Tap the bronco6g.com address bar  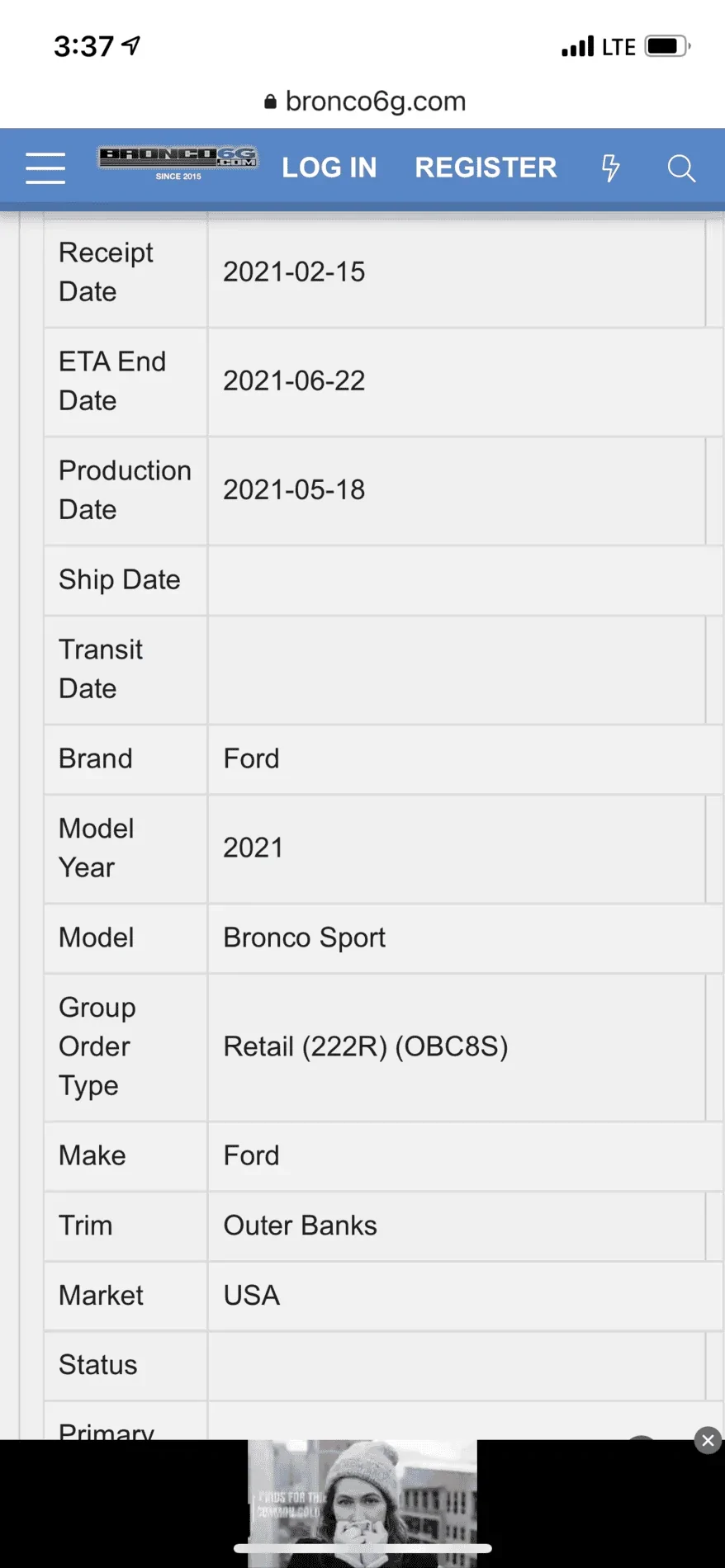376,102
